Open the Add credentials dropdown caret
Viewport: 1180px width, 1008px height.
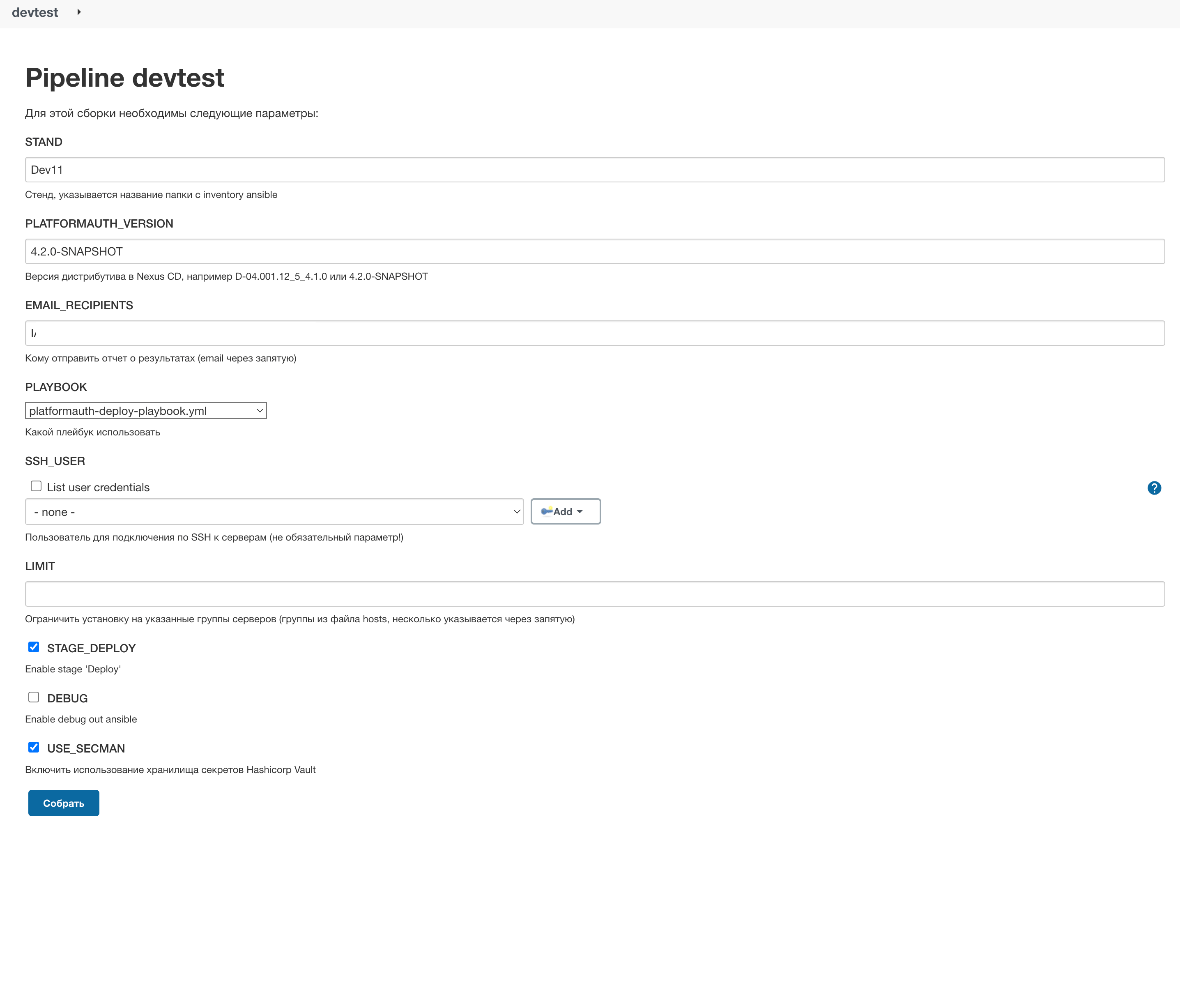click(580, 511)
